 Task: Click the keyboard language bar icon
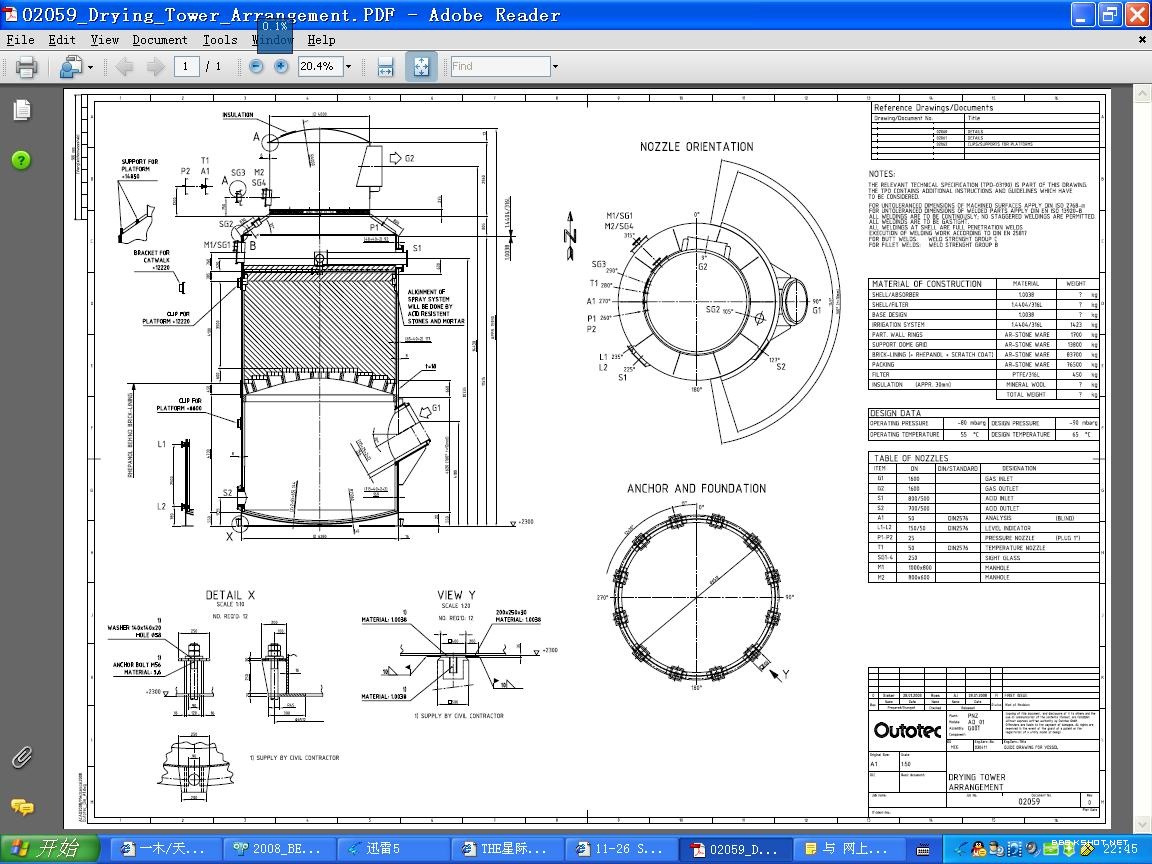coord(923,850)
